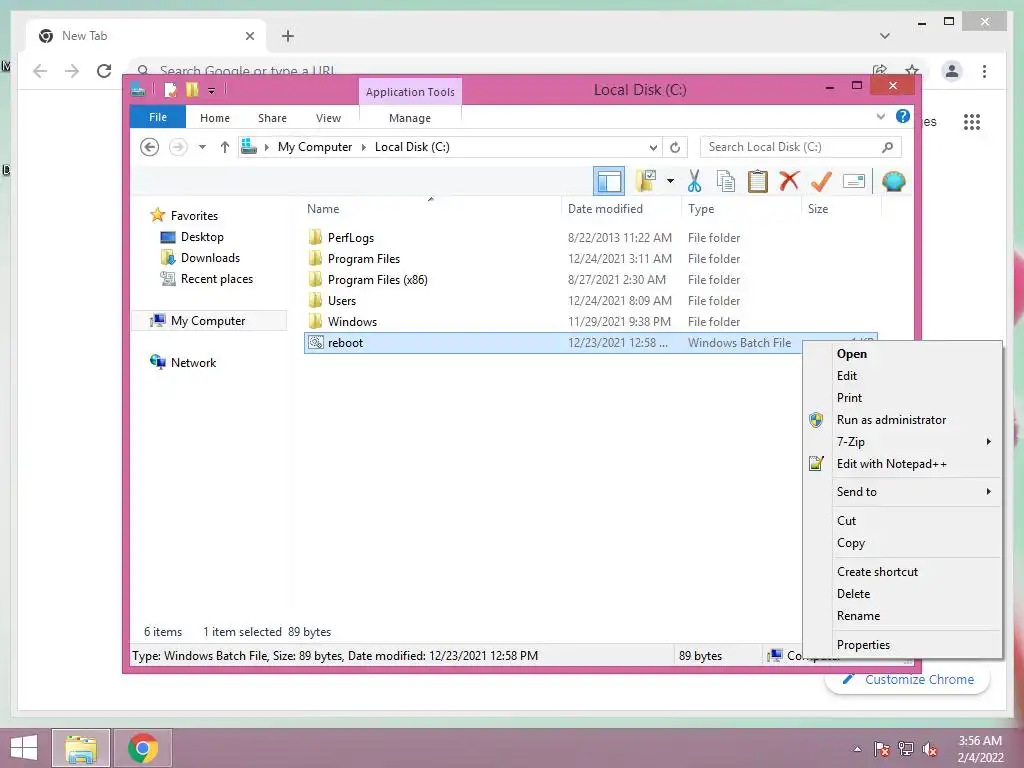Choose Delete from the context menu
This screenshot has height=768, width=1024.
tap(903, 594)
